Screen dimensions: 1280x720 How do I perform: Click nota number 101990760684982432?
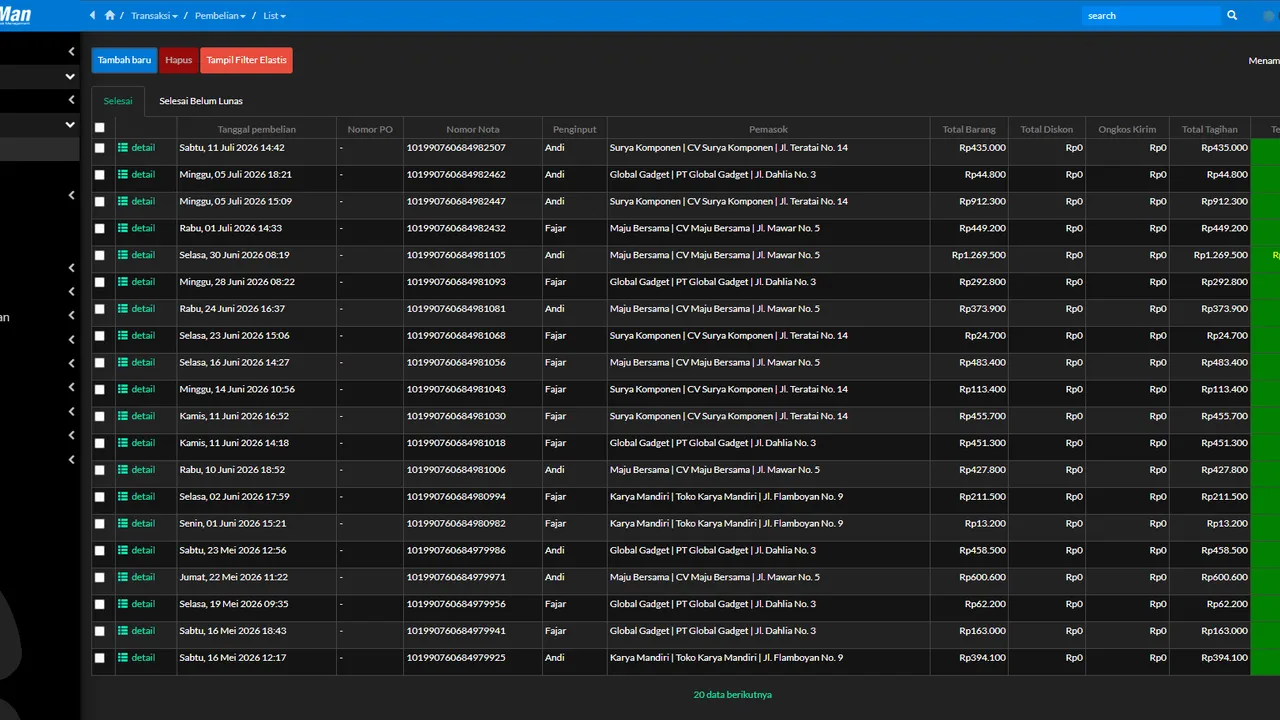tap(456, 228)
